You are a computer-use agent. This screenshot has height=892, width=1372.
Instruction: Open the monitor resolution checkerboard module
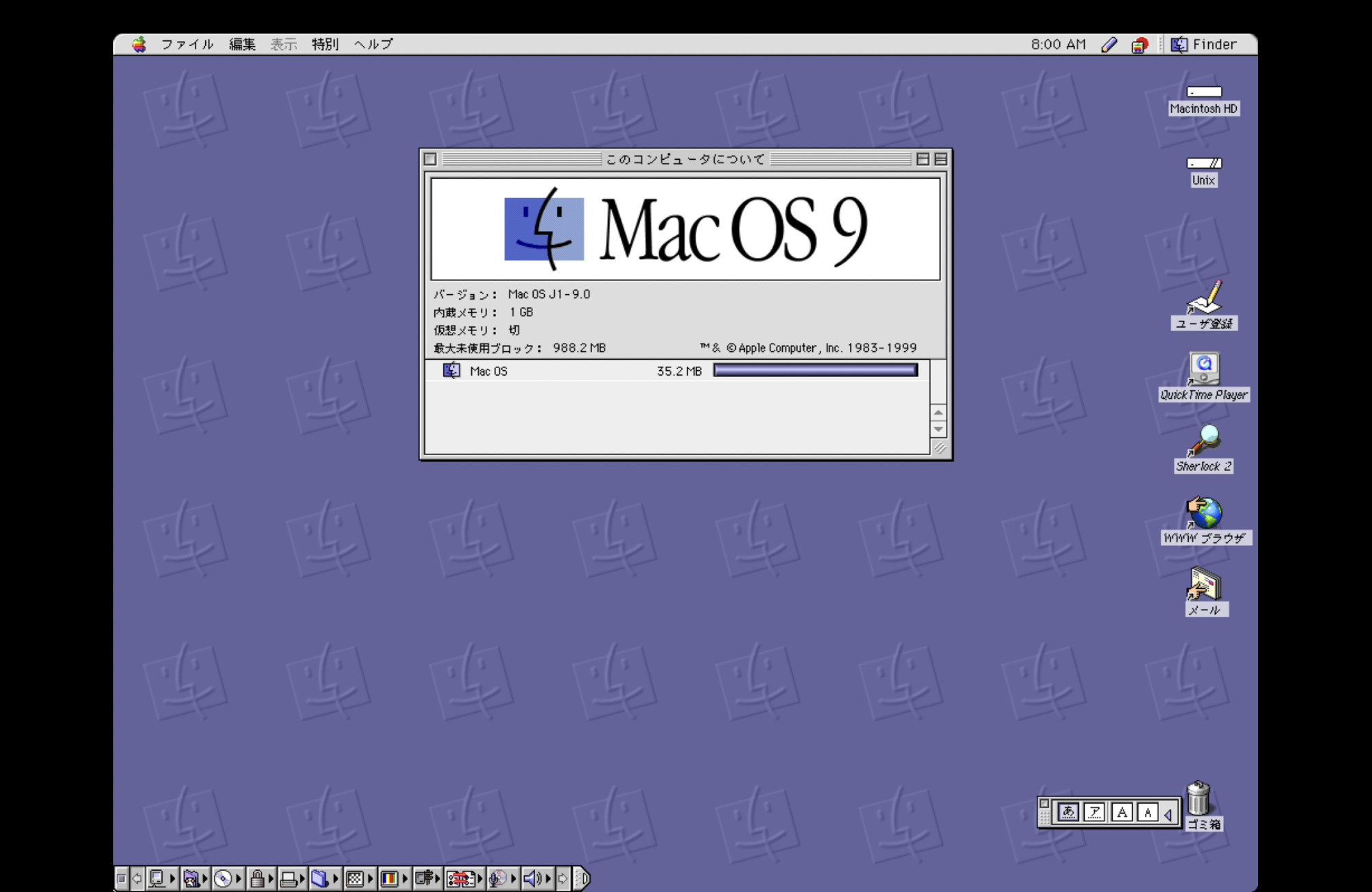point(359,878)
